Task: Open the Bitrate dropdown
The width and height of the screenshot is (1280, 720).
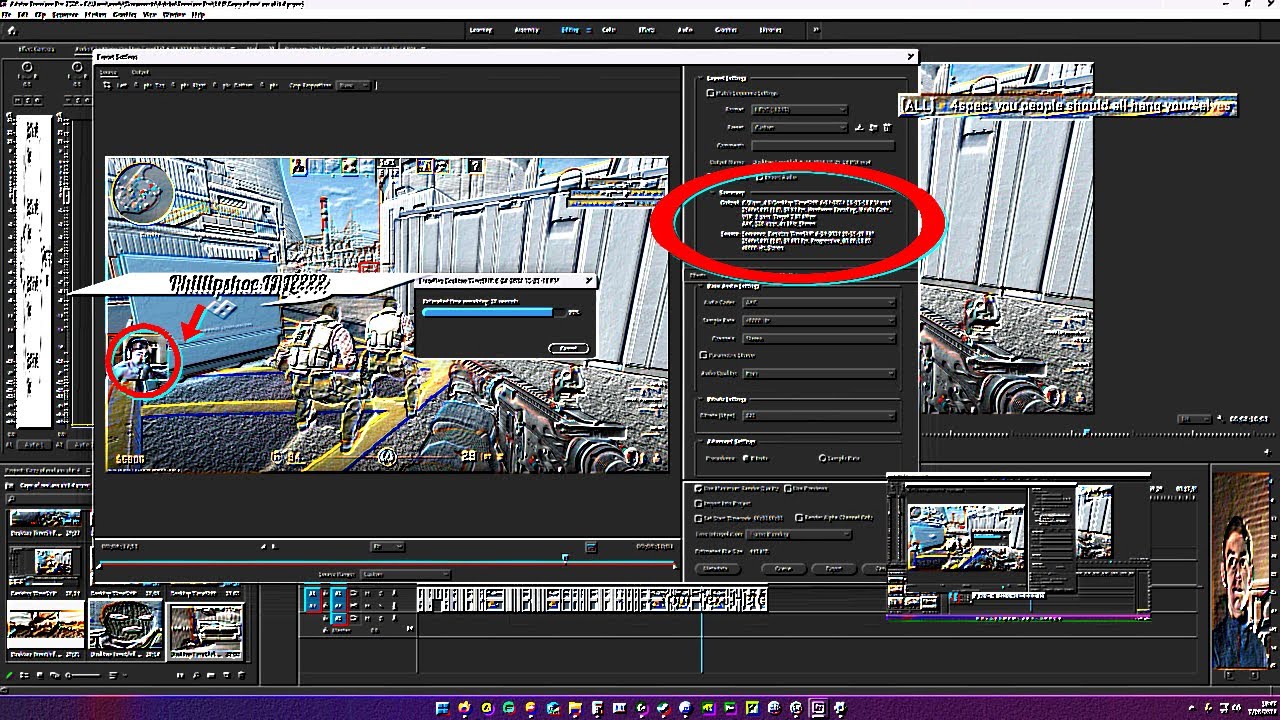Action: click(x=820, y=415)
